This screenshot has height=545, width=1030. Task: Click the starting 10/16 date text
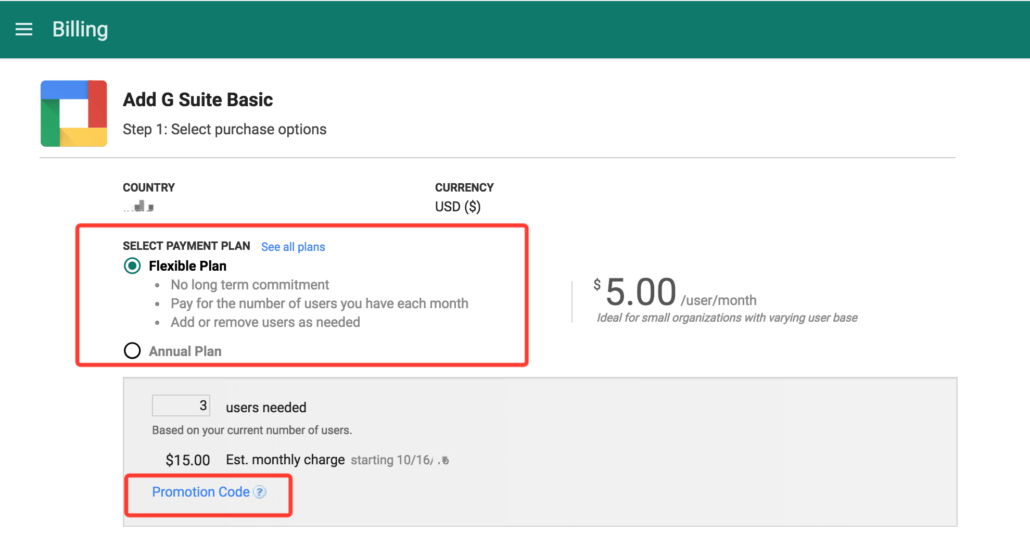click(x=400, y=460)
